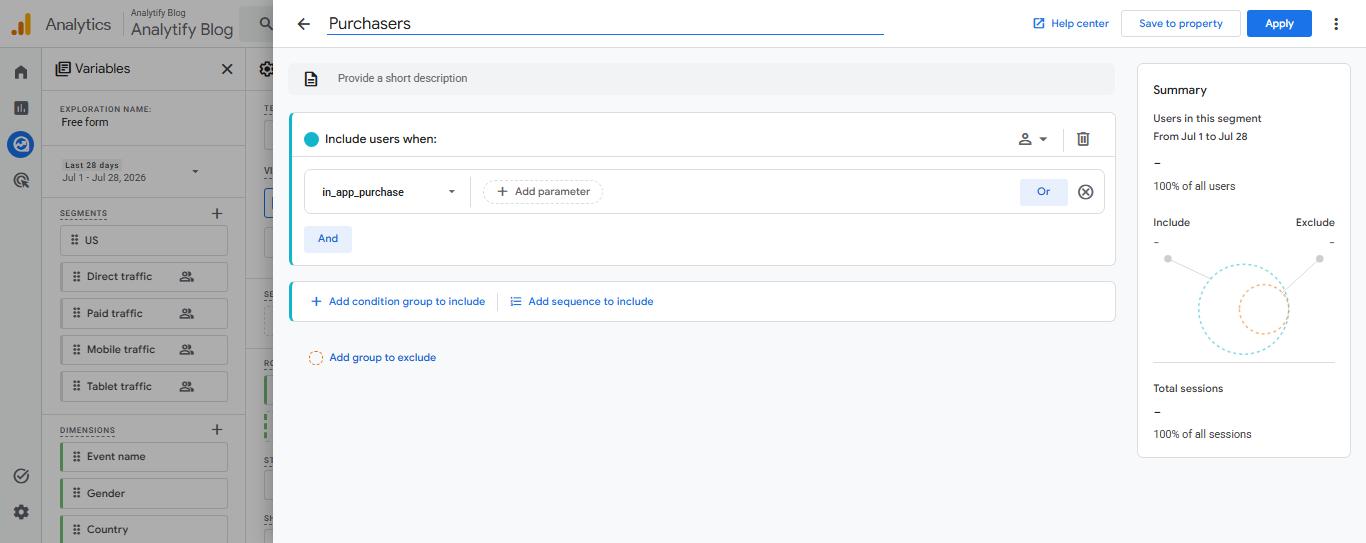Select the Mobile traffic segment
Screen dimensions: 1366x543
[x=144, y=350]
